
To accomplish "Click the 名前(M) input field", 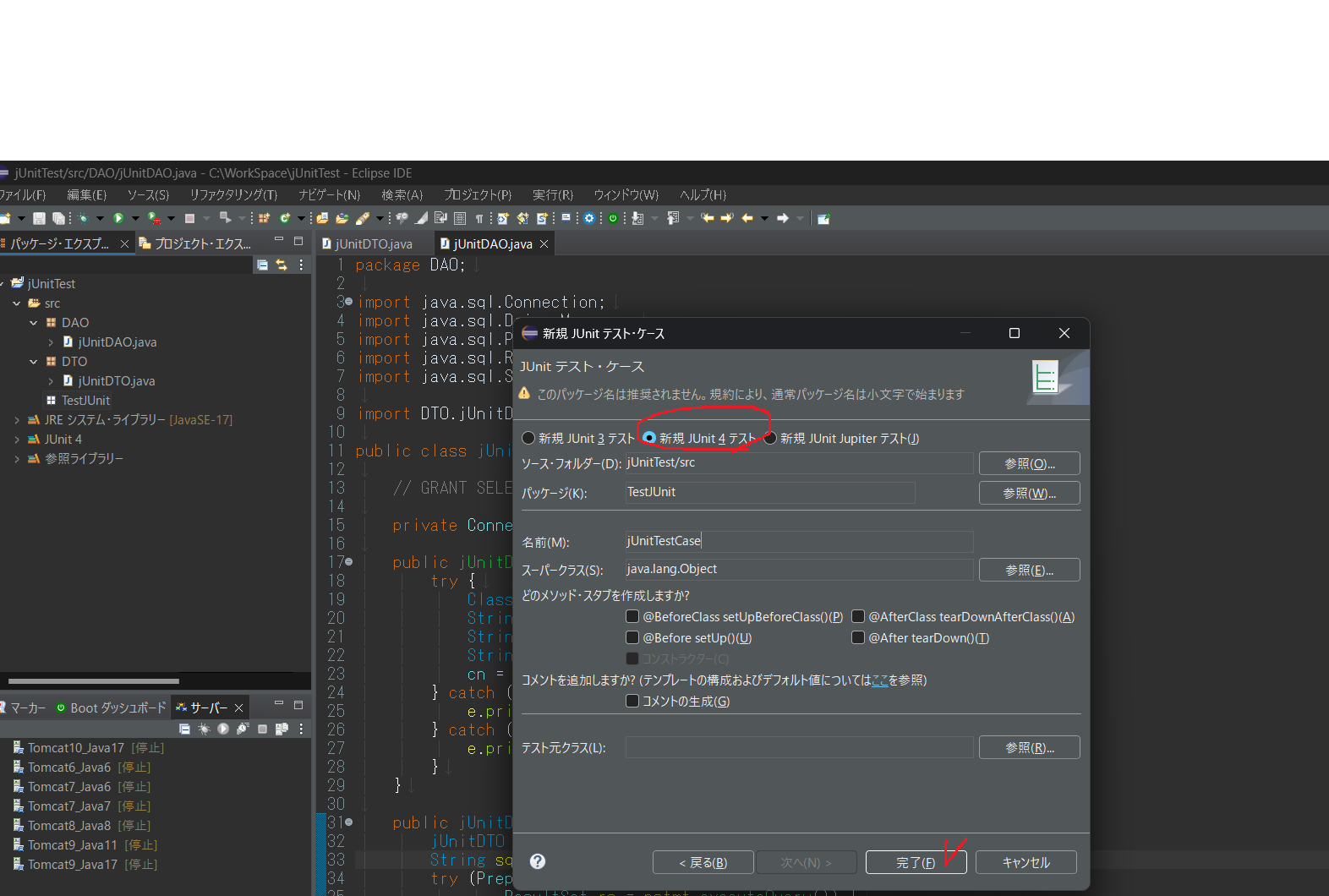I will pyautogui.click(x=799, y=541).
